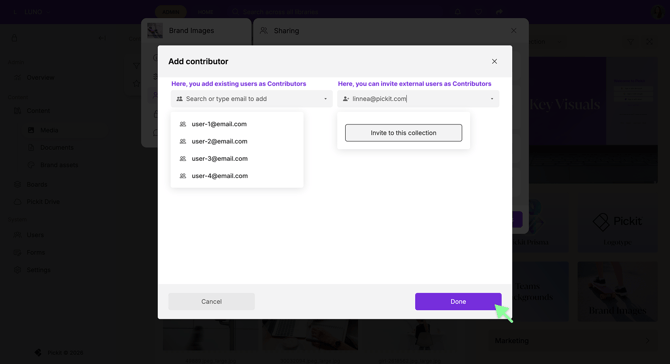The height and width of the screenshot is (364, 670).
Task: Collapse the sidebar with the arrow icon
Action: (x=102, y=38)
